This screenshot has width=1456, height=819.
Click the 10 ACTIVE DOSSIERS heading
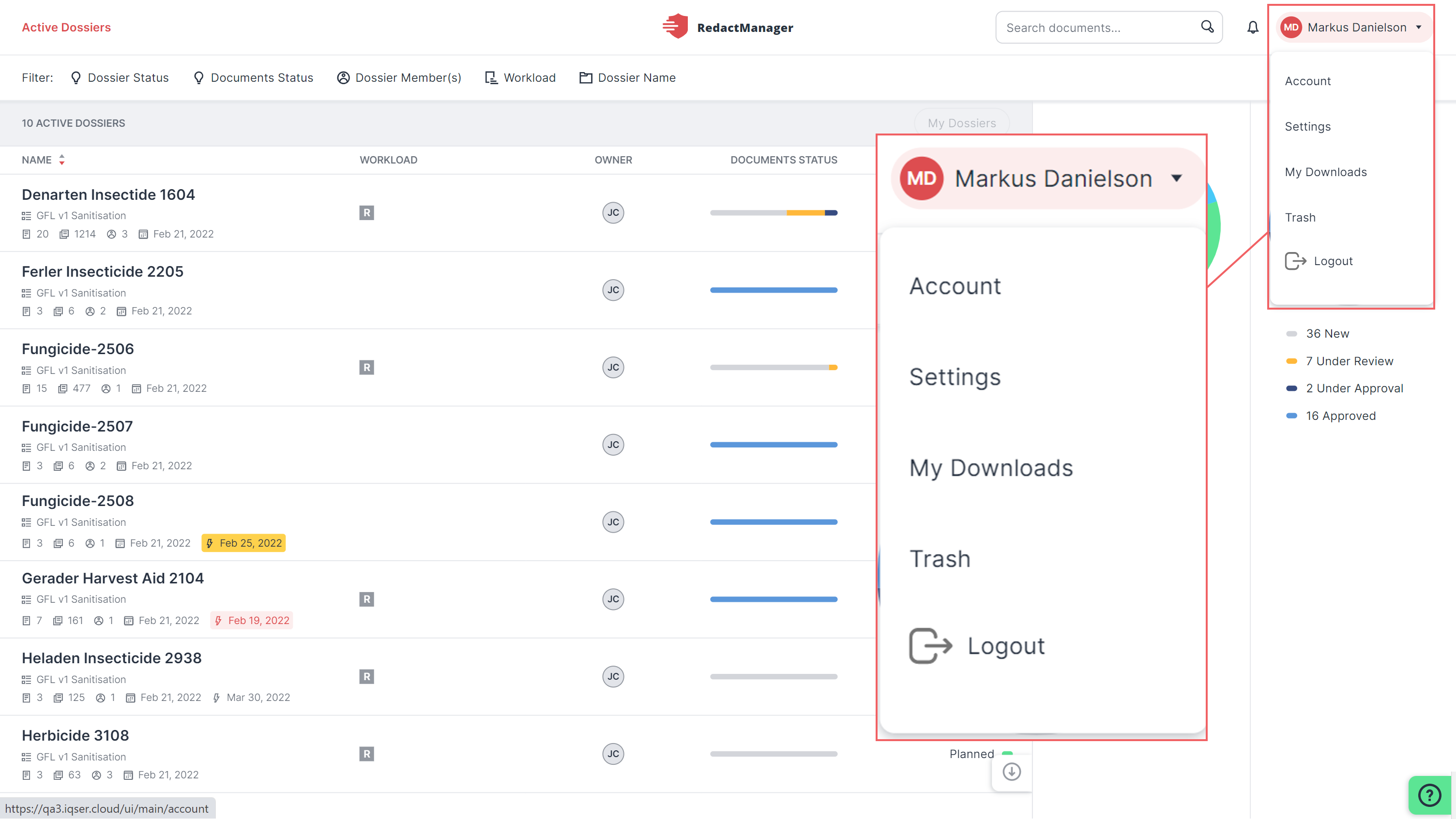[74, 123]
